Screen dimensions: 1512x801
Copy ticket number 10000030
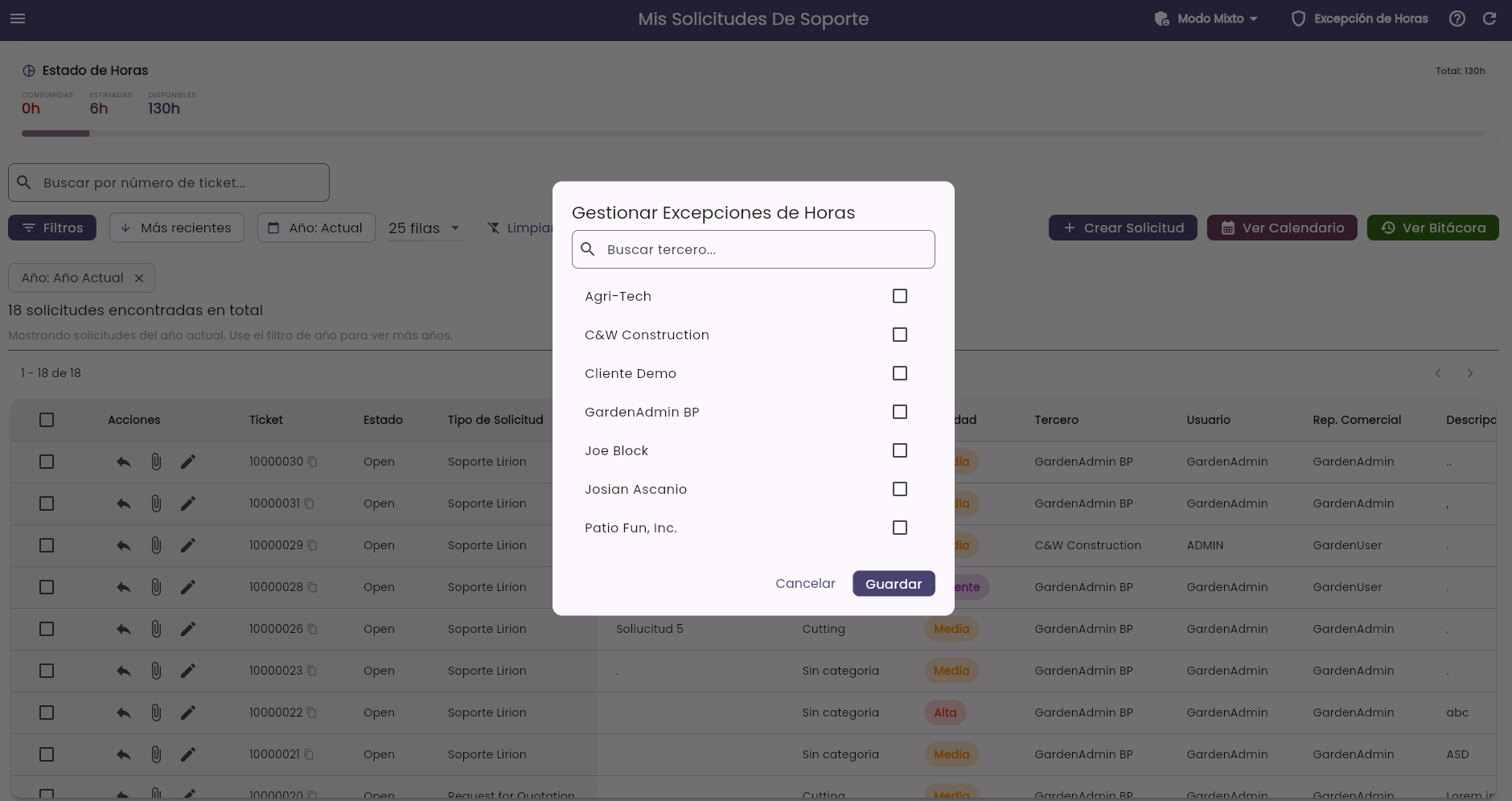[x=313, y=462]
